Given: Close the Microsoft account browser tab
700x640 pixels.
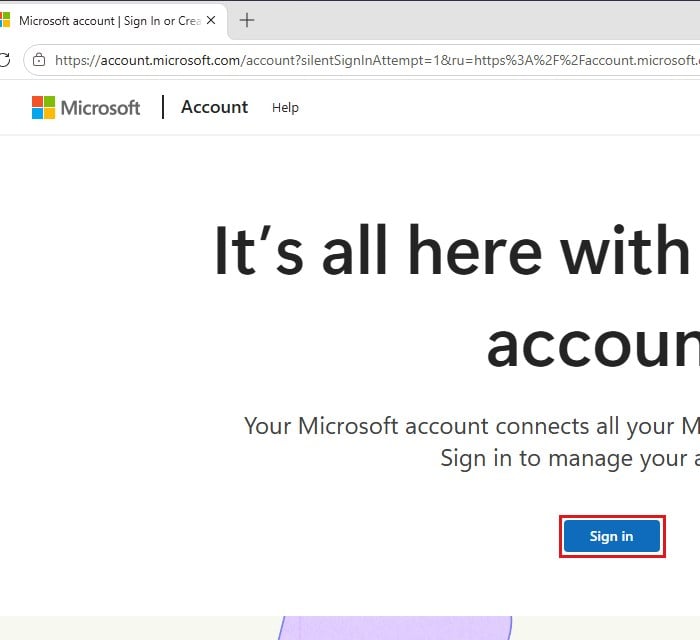Looking at the screenshot, I should click(211, 21).
